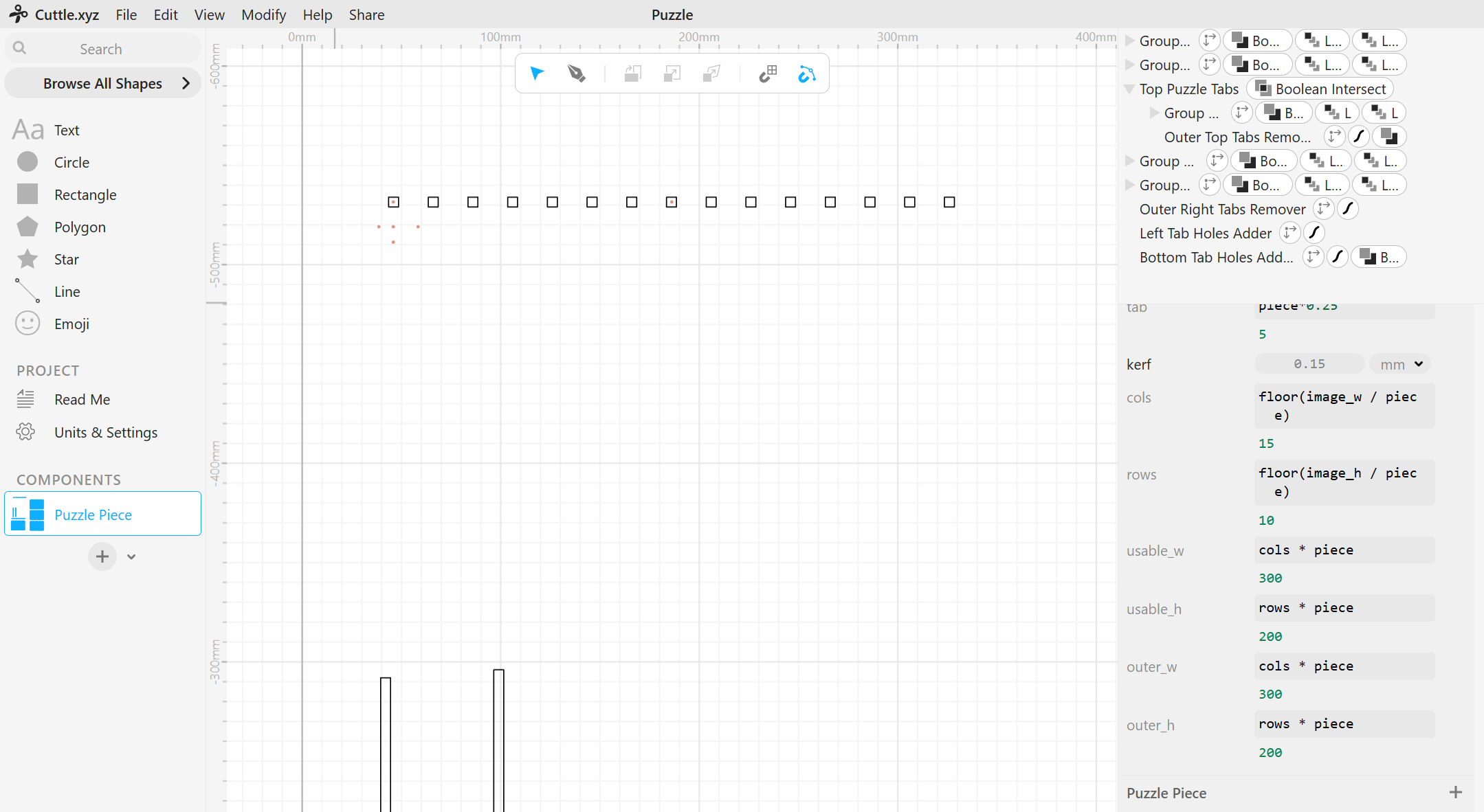Viewport: 1484px width, 812px height.
Task: Add a Circle shape
Action: [x=71, y=162]
